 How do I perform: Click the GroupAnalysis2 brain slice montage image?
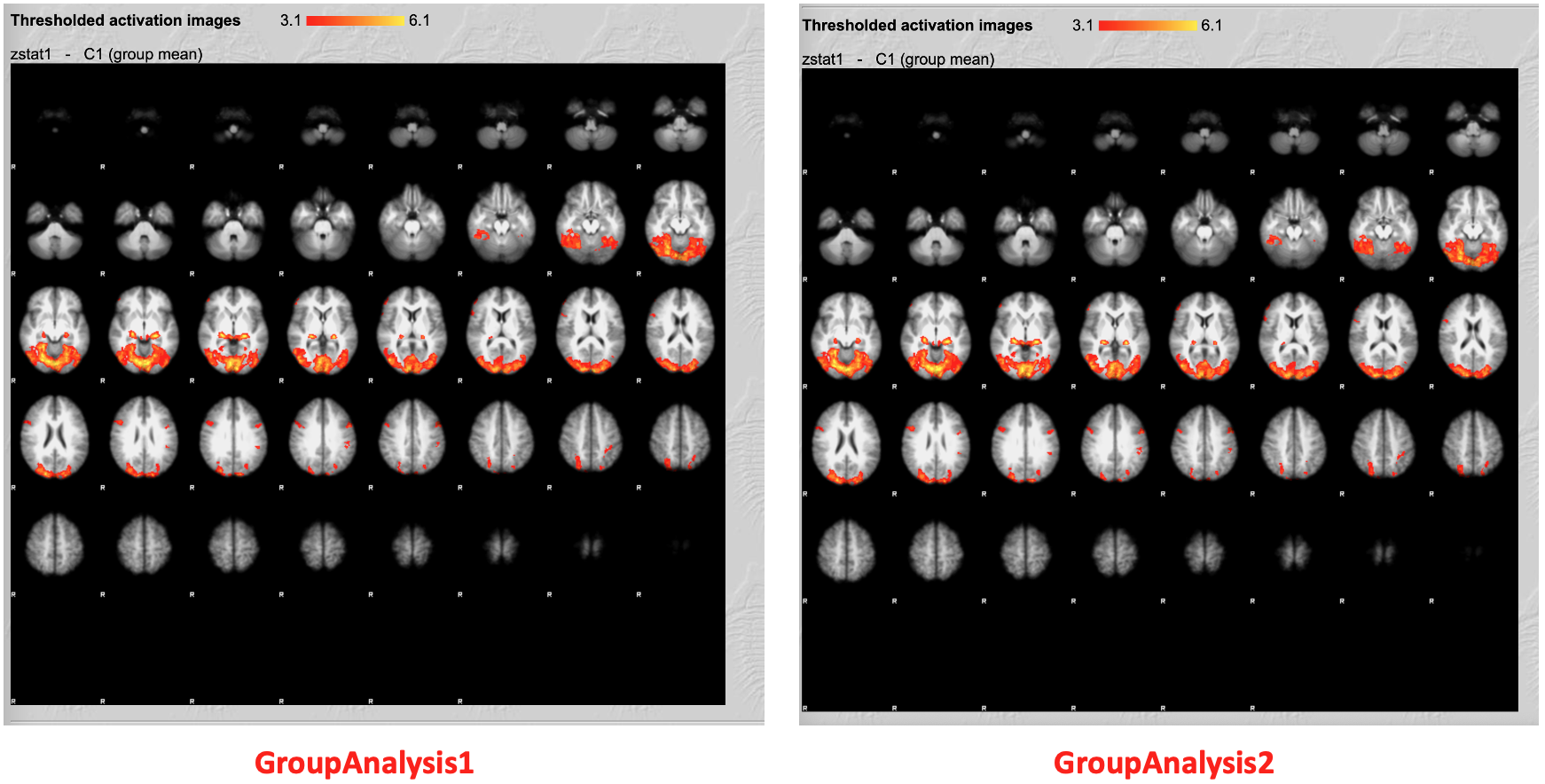[1160, 389]
